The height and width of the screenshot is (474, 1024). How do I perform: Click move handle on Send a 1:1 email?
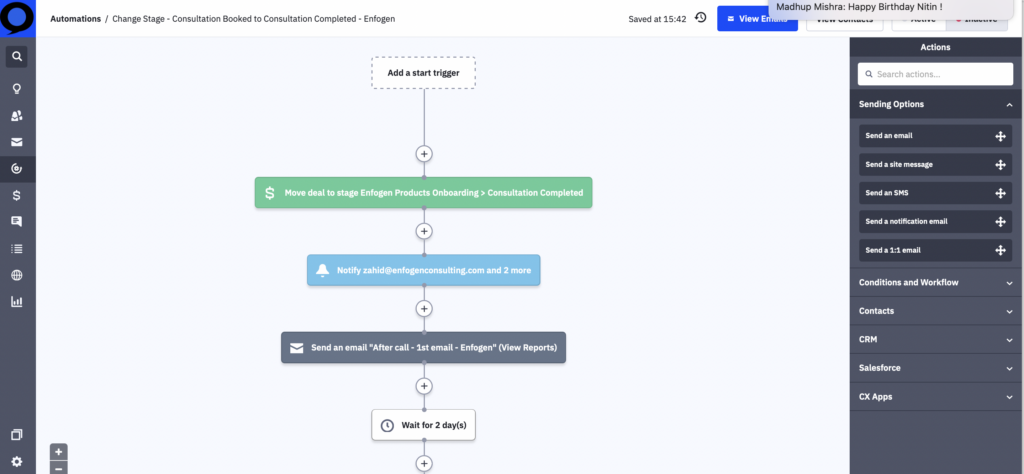[1000, 250]
